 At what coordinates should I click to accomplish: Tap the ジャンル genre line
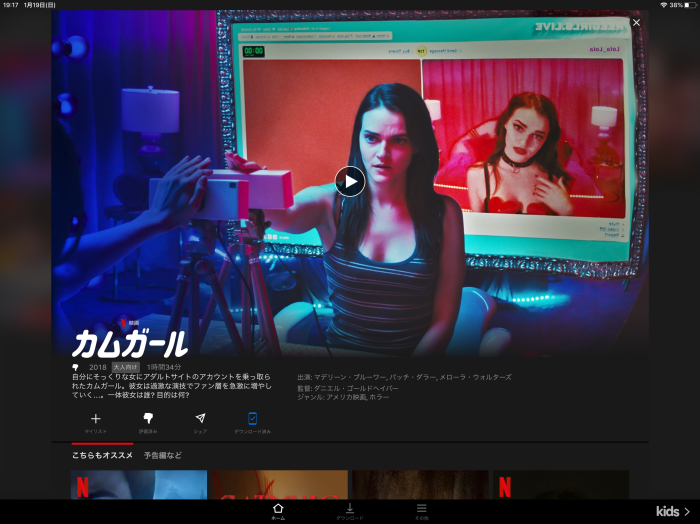[x=343, y=397]
